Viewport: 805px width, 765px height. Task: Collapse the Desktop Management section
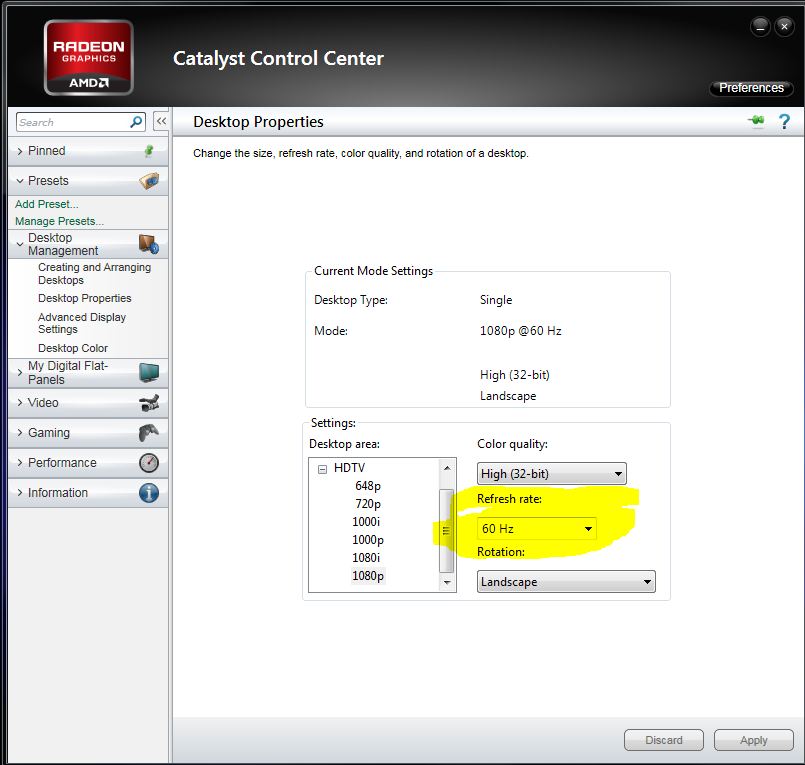[20, 244]
